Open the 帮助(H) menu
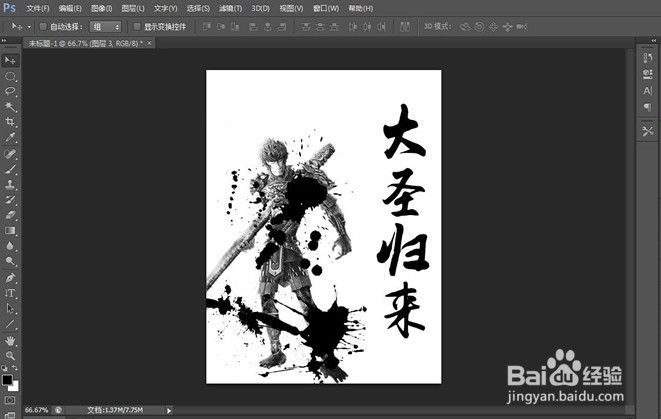This screenshot has height=419, width=661. [x=360, y=8]
